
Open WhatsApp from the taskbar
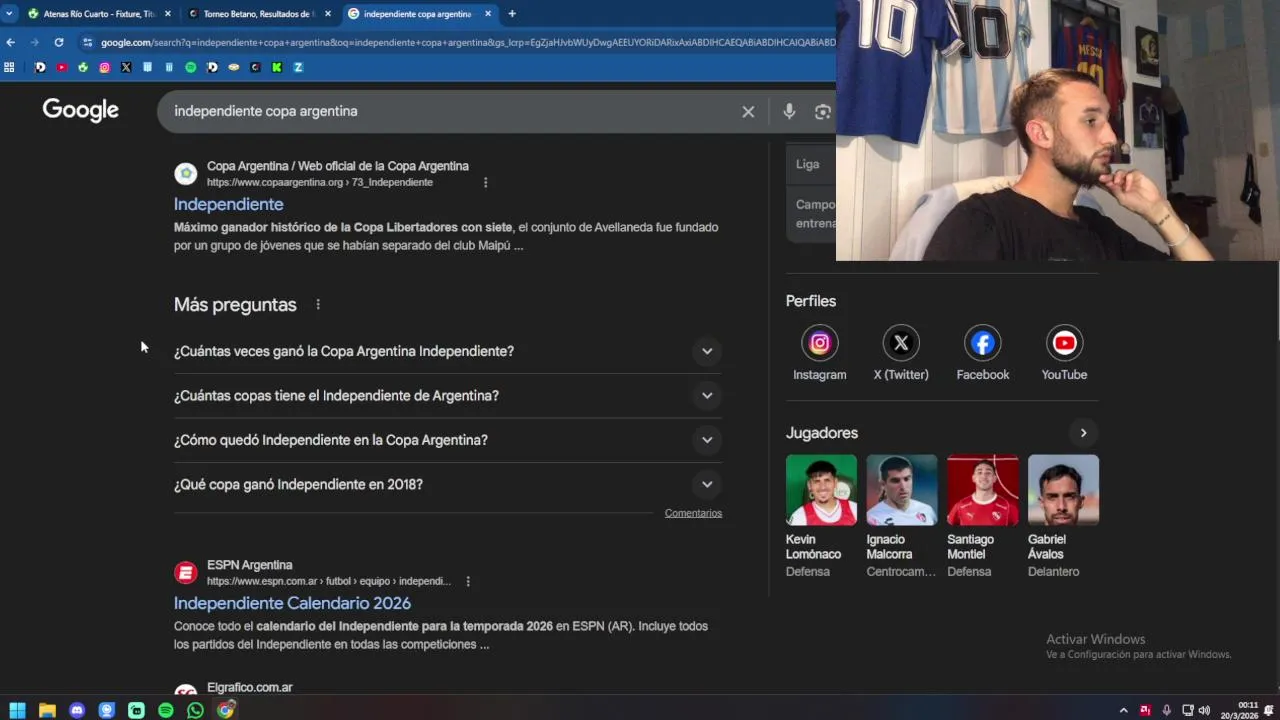click(x=195, y=710)
